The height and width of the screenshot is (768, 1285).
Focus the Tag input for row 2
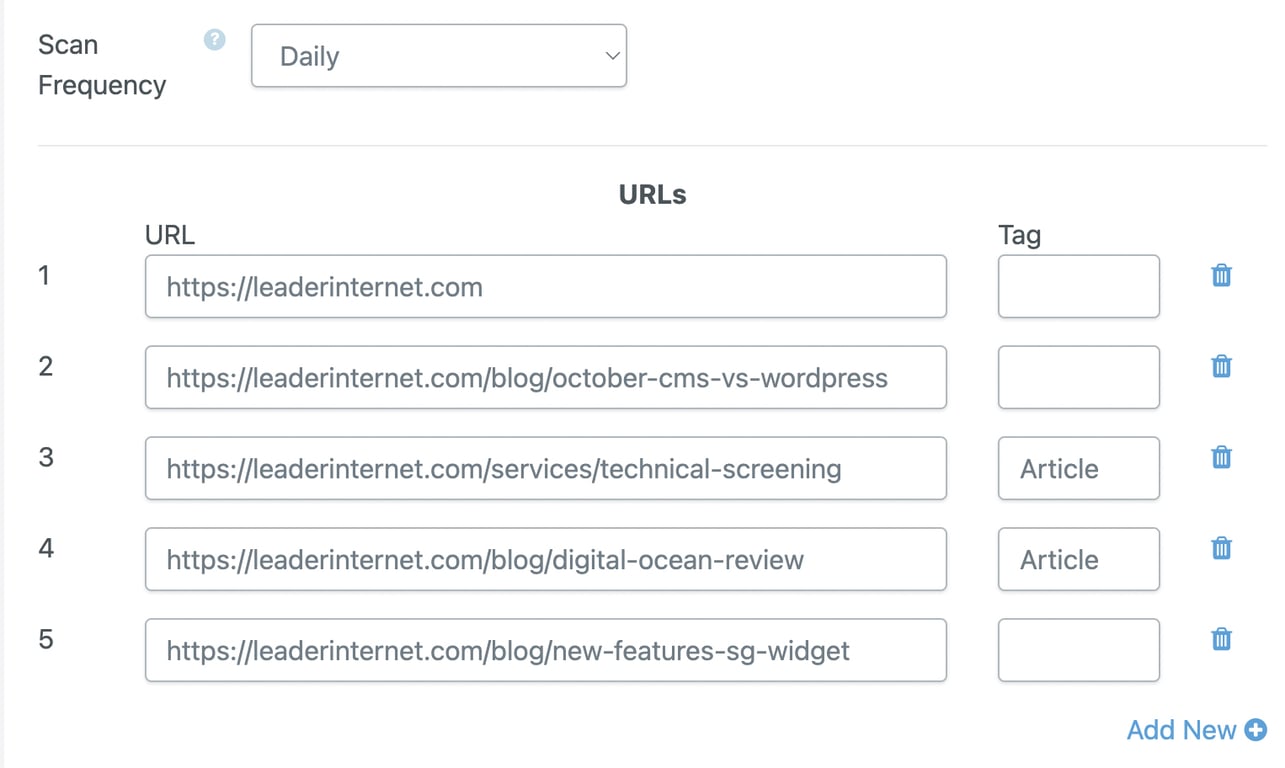point(1078,378)
